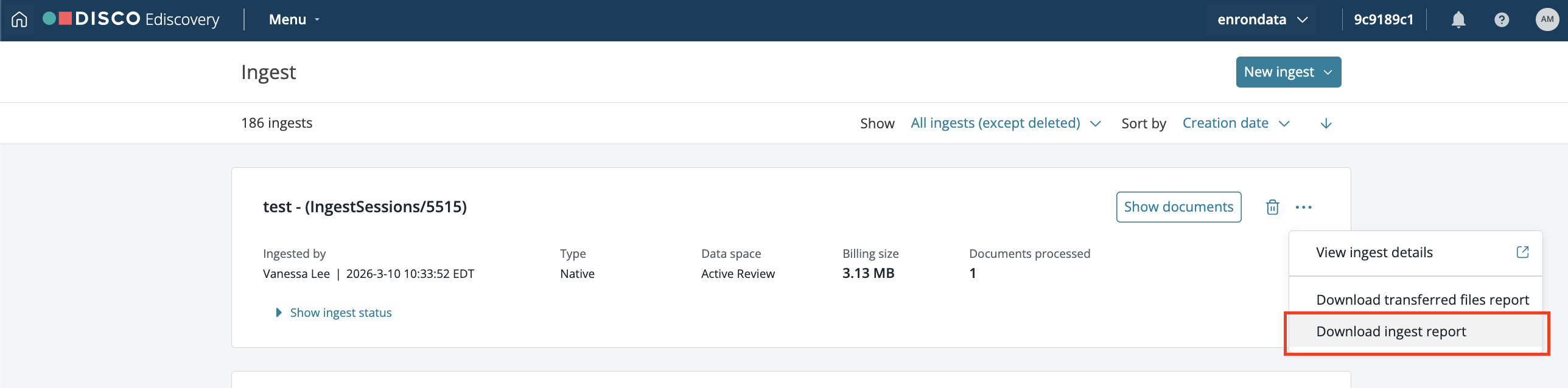1568x388 pixels.
Task: Choose Download transferred files report
Action: coord(1415,299)
